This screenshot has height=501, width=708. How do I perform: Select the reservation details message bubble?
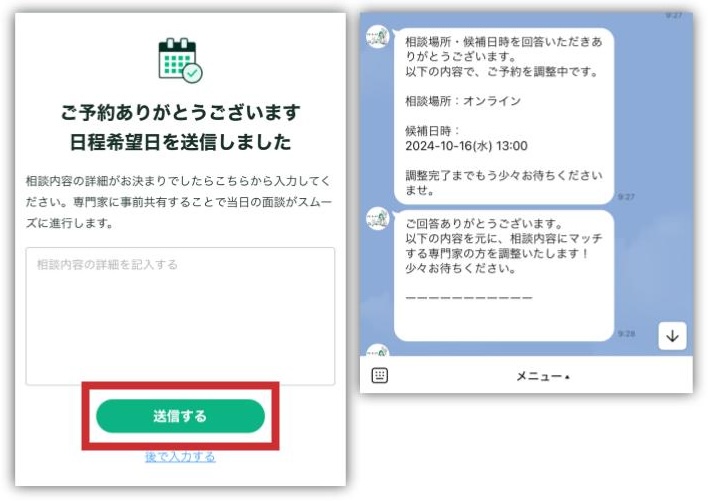tap(503, 116)
